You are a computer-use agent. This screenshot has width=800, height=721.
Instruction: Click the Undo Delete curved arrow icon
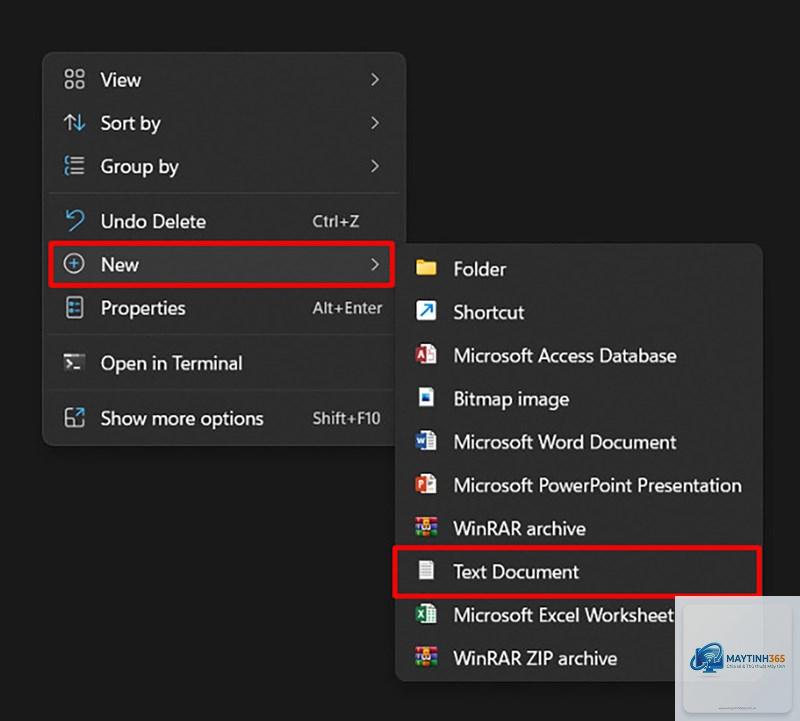pyautogui.click(x=74, y=221)
